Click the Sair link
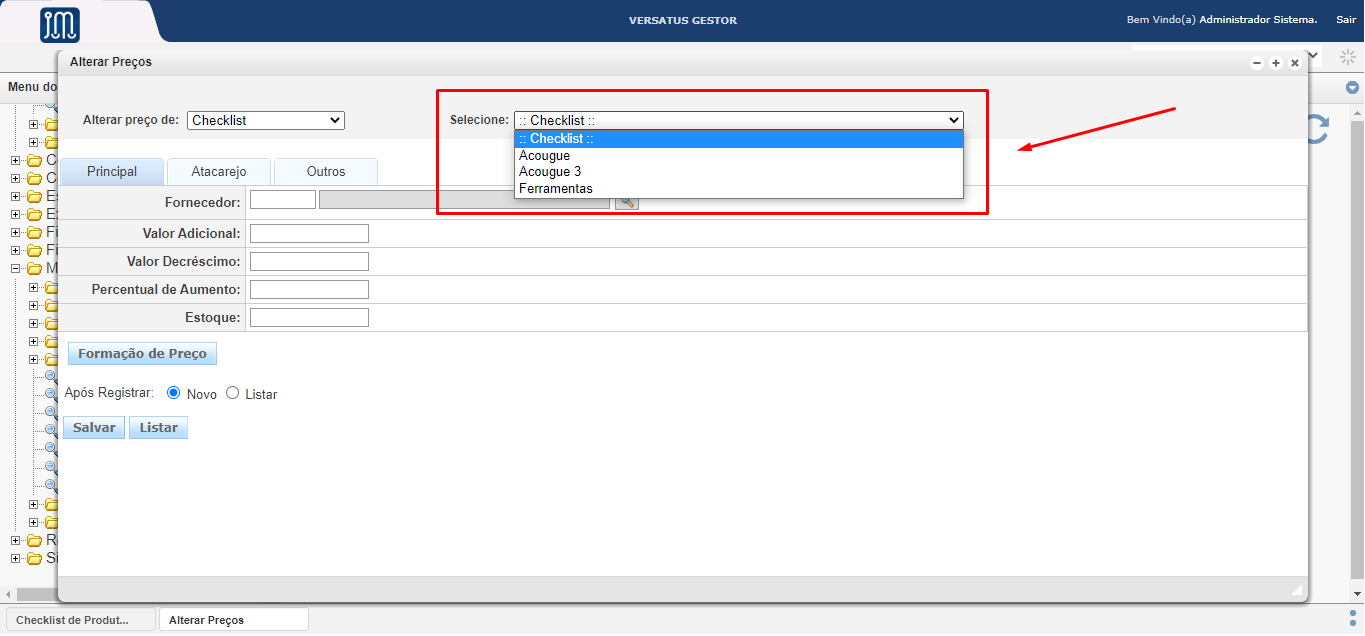The image size is (1365, 636). pyautogui.click(x=1345, y=19)
